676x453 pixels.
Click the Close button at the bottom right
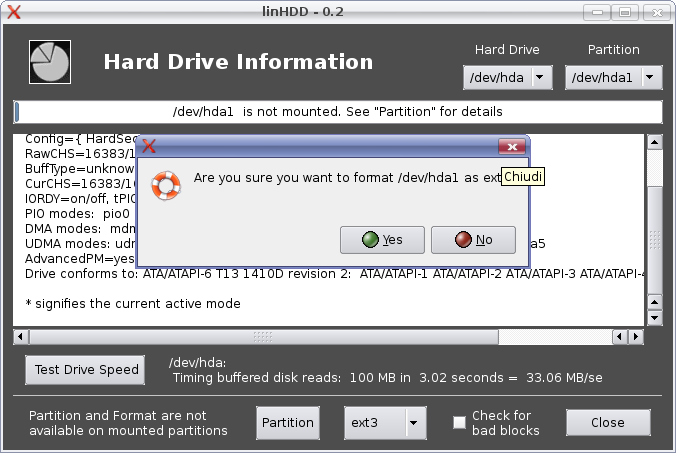point(607,423)
